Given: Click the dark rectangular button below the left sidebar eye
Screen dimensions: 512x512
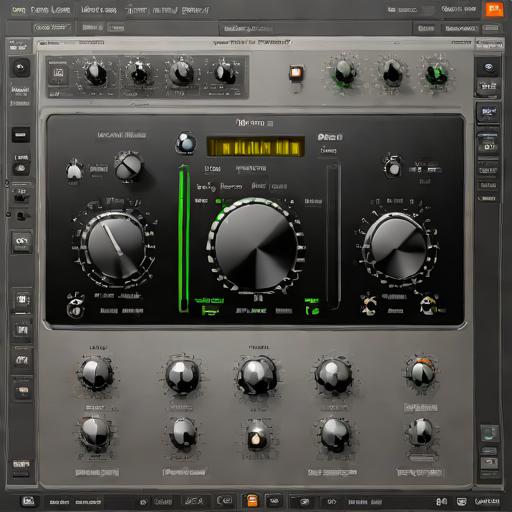Looking at the screenshot, I should 21,135.
